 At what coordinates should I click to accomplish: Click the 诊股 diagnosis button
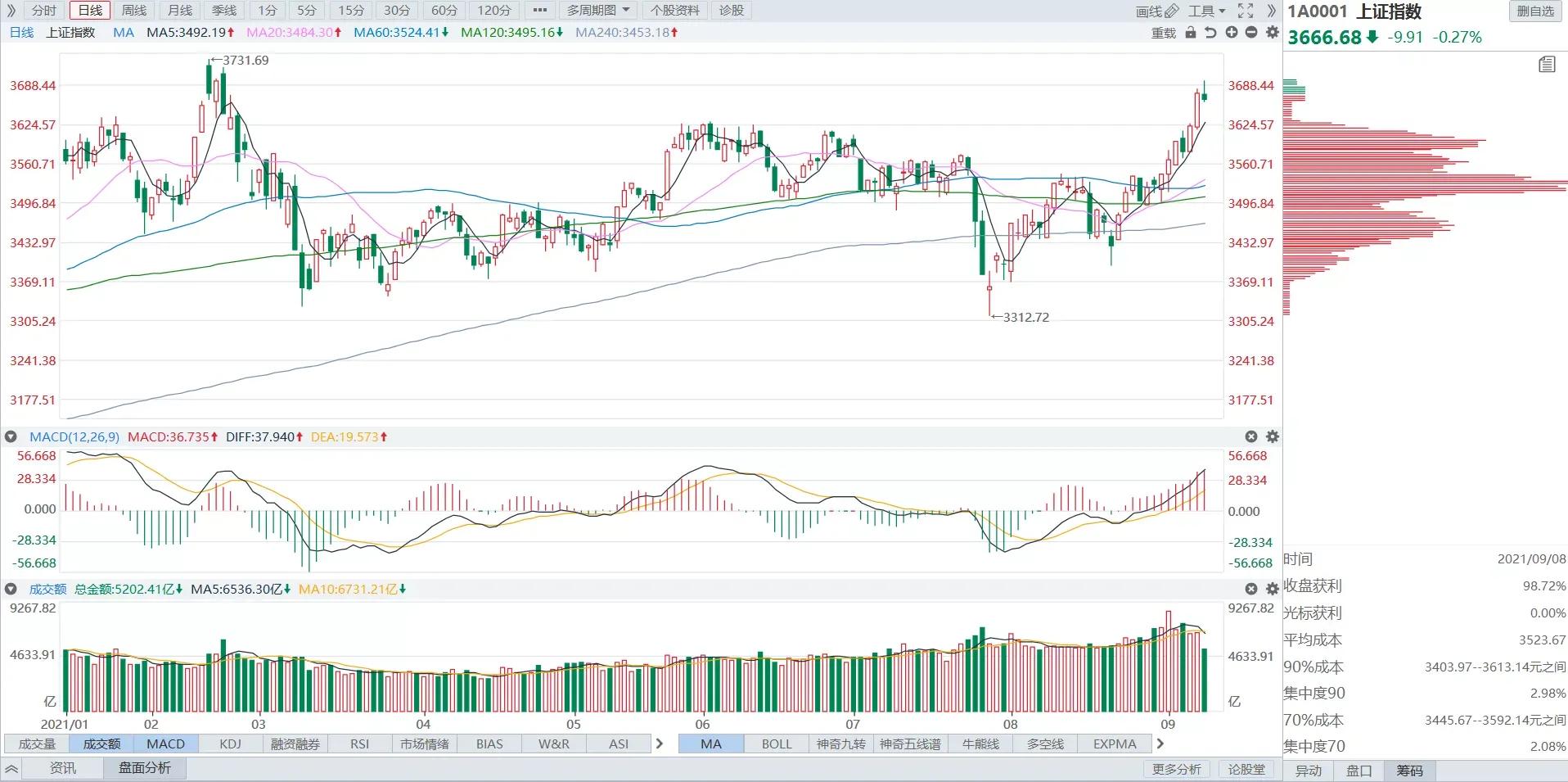732,11
